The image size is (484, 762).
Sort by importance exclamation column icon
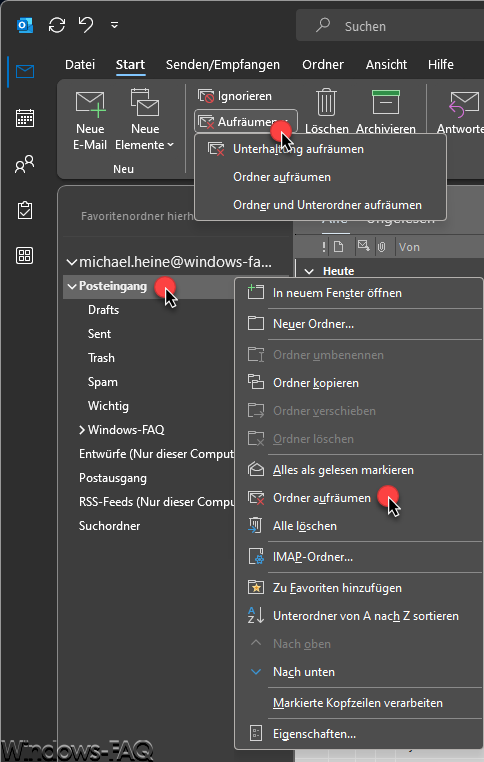pos(324,247)
